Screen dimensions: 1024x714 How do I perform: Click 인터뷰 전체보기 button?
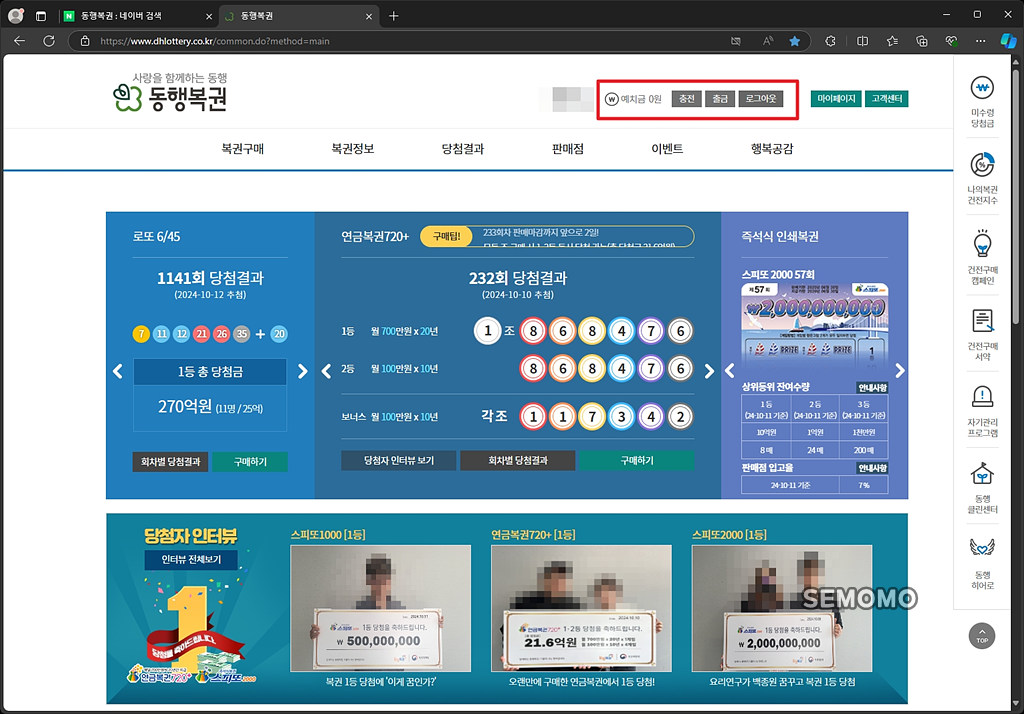point(191,560)
